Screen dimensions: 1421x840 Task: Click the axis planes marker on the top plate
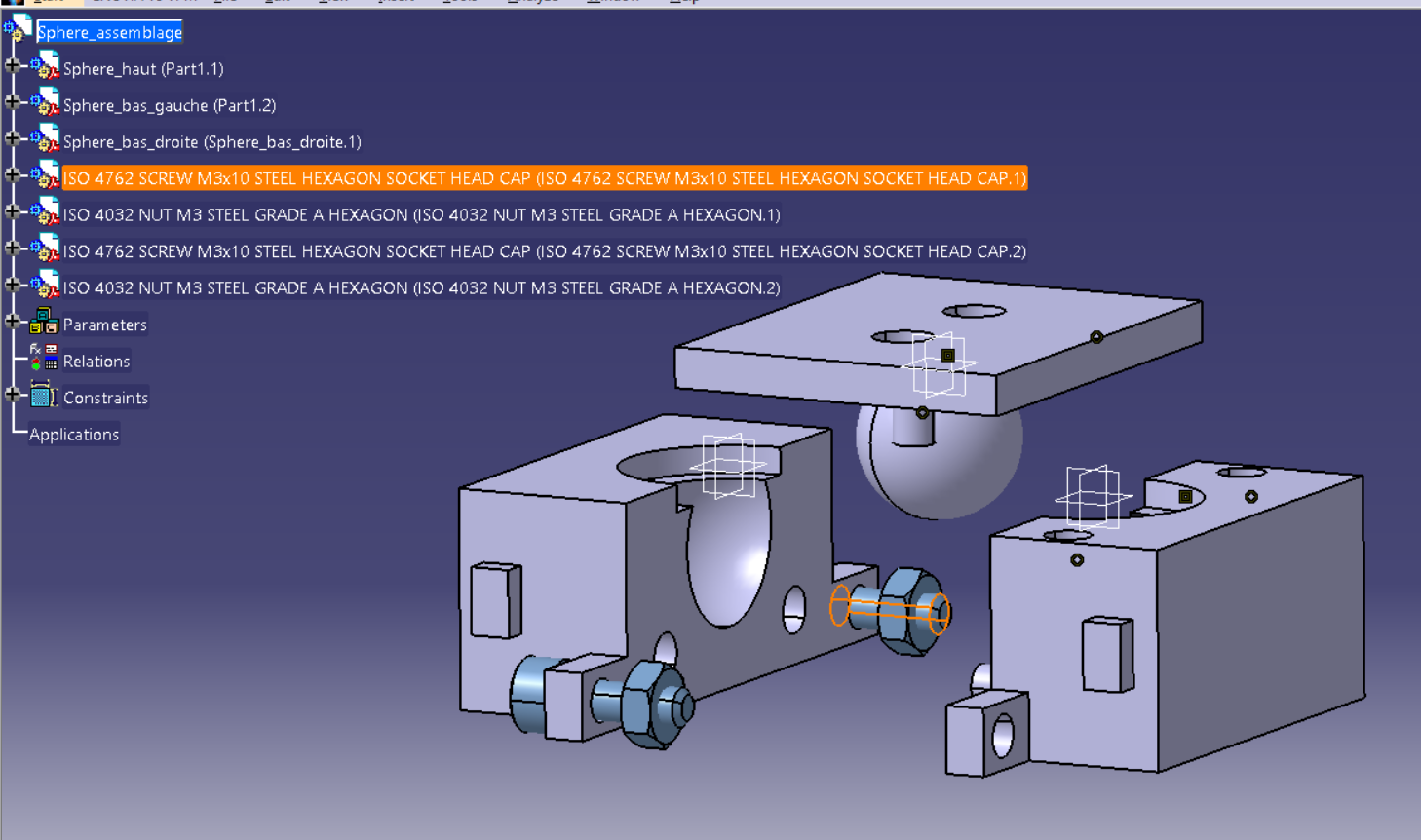pyautogui.click(x=940, y=363)
